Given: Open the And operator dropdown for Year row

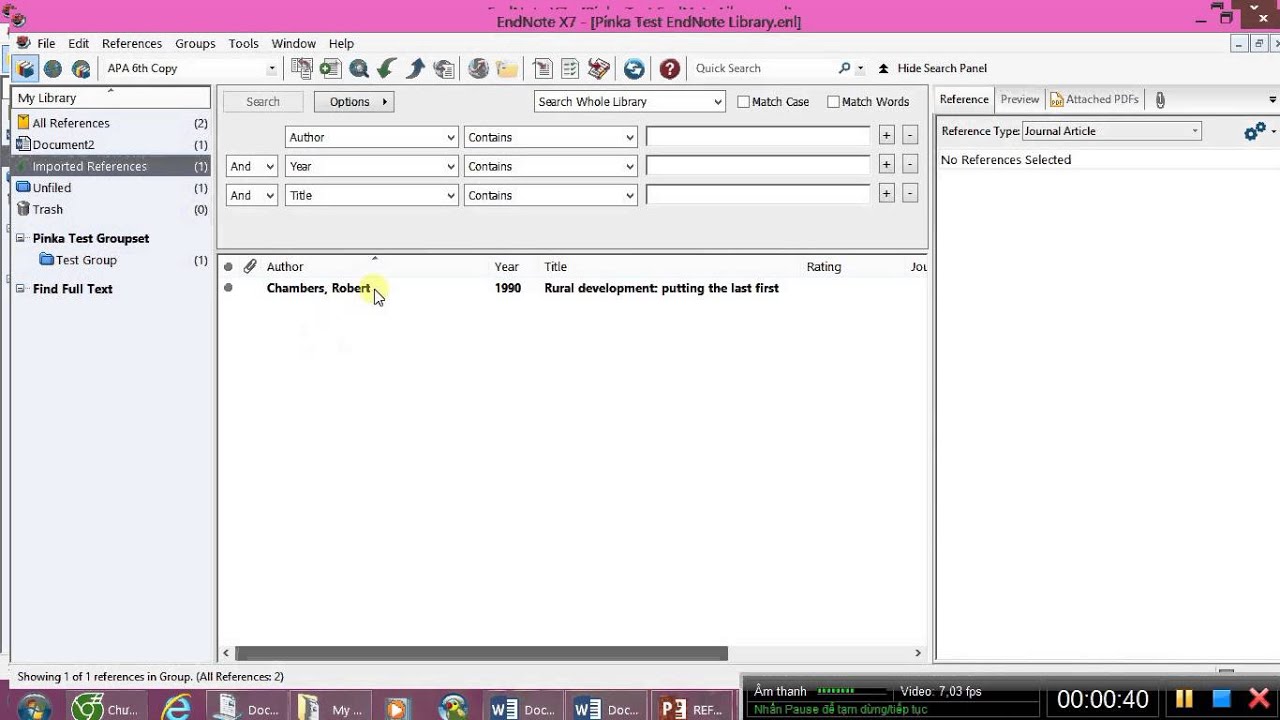Looking at the screenshot, I should click(x=251, y=166).
